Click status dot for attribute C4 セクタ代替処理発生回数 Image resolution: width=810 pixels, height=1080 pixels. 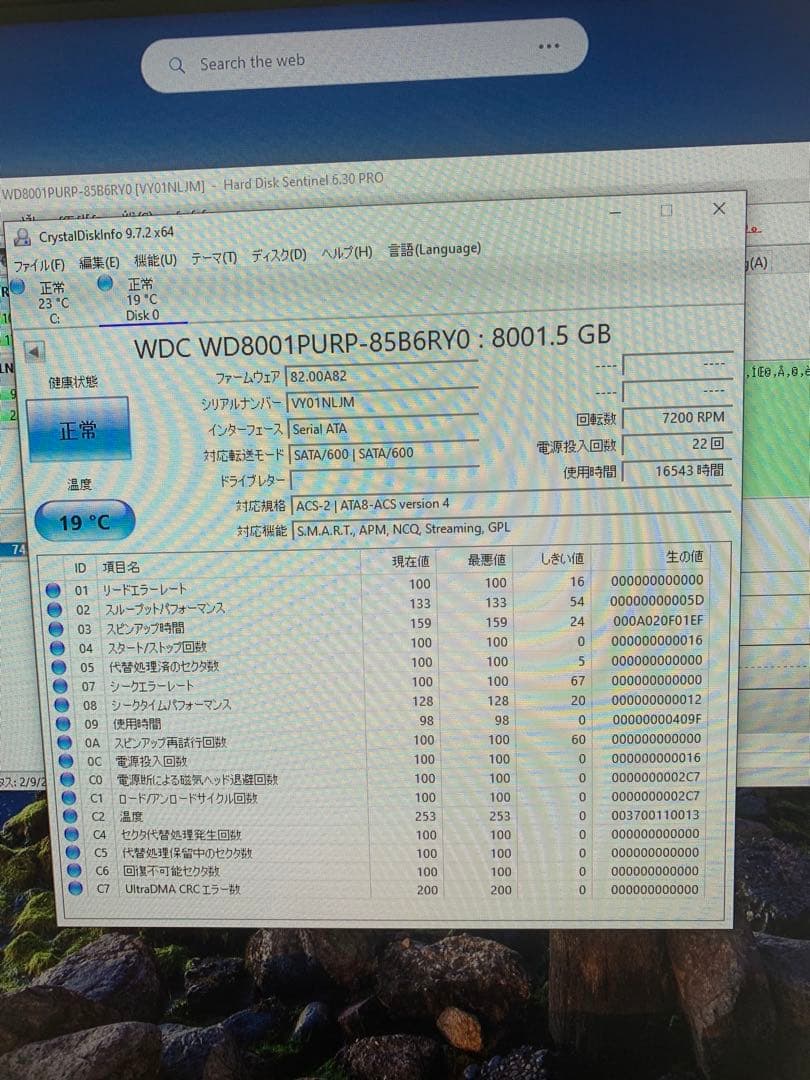pyautogui.click(x=71, y=834)
